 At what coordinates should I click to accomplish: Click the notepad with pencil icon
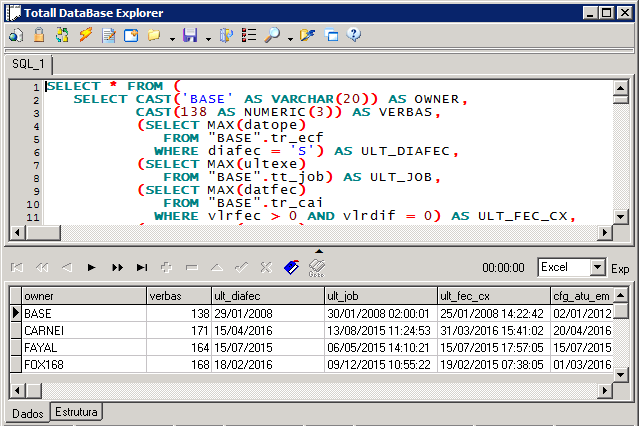108,35
